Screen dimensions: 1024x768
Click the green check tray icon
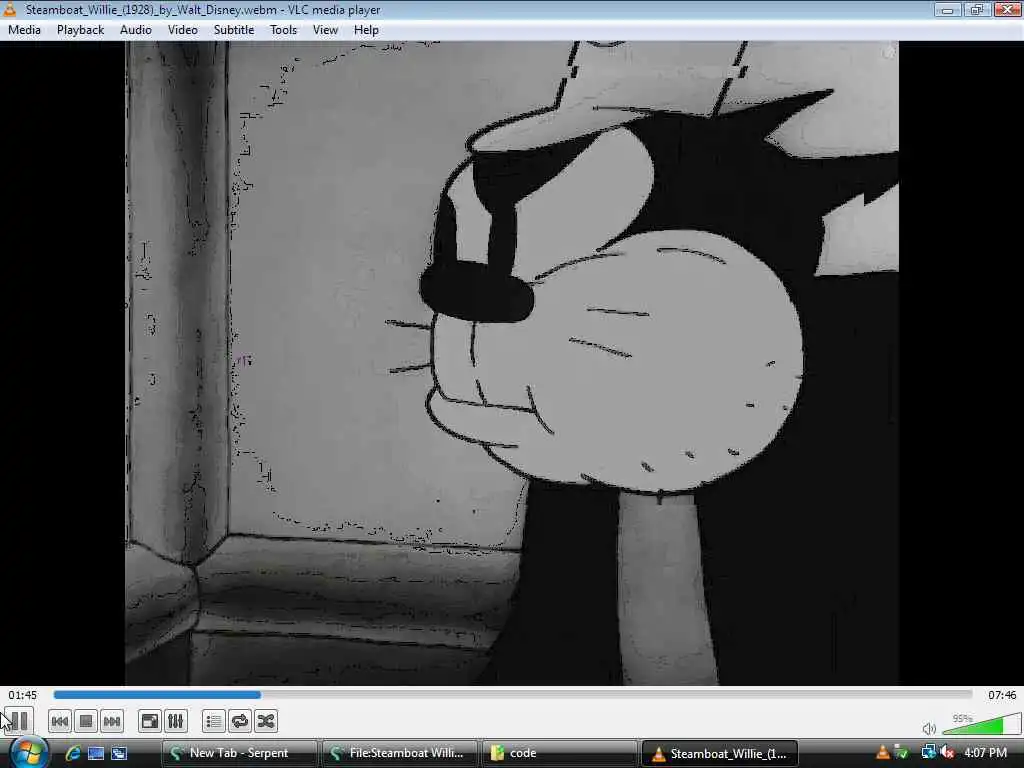[x=902, y=753]
